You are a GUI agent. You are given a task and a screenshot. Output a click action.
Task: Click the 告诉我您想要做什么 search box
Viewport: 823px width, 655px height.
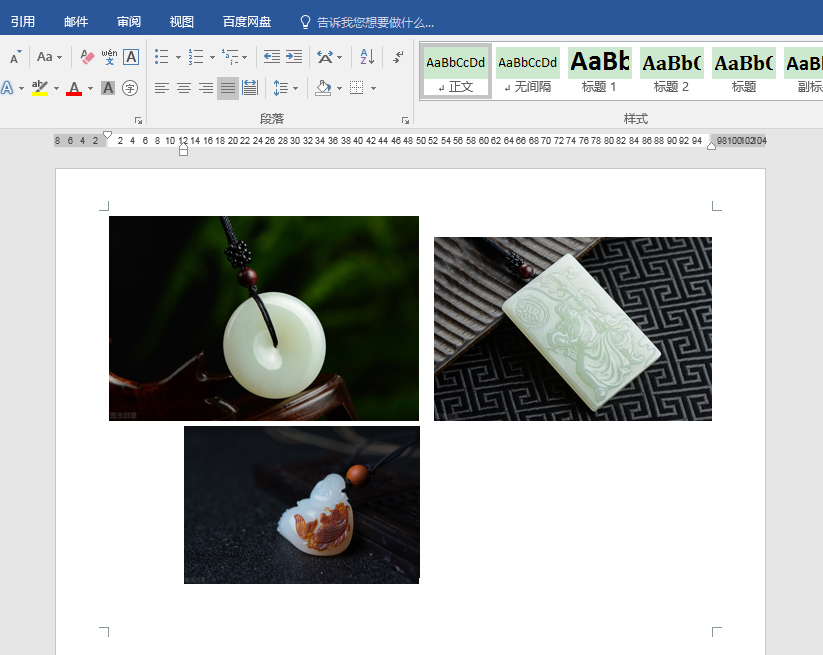click(375, 23)
